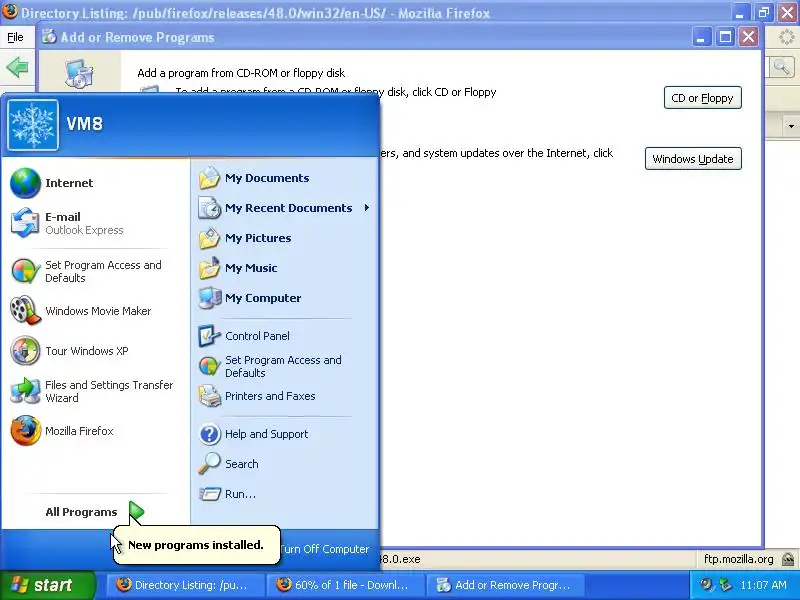The image size is (800, 600).
Task: Click the Start button
Action: click(x=48, y=585)
